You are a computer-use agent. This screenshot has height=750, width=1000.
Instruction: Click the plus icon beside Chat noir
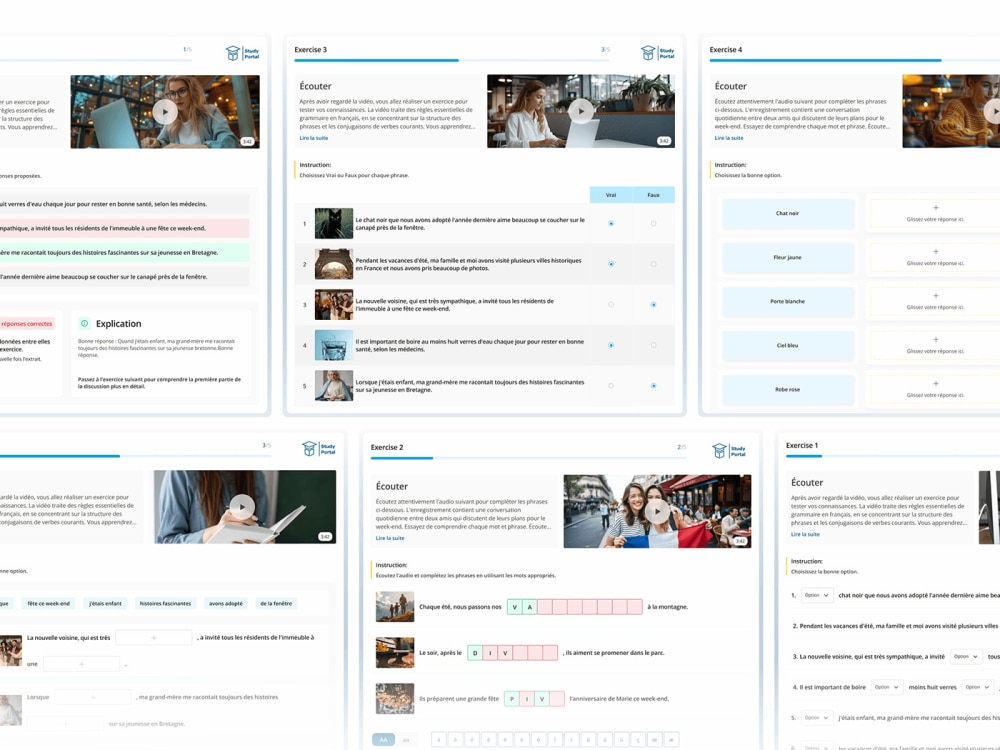pos(936,208)
